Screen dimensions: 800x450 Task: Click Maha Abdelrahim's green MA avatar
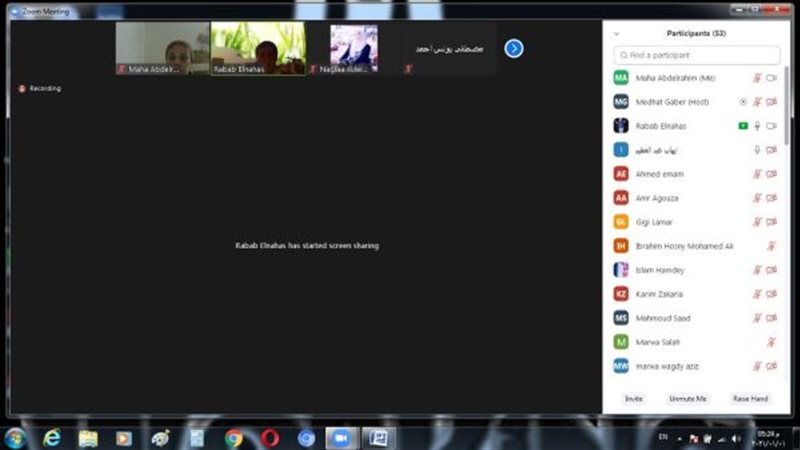pyautogui.click(x=621, y=78)
